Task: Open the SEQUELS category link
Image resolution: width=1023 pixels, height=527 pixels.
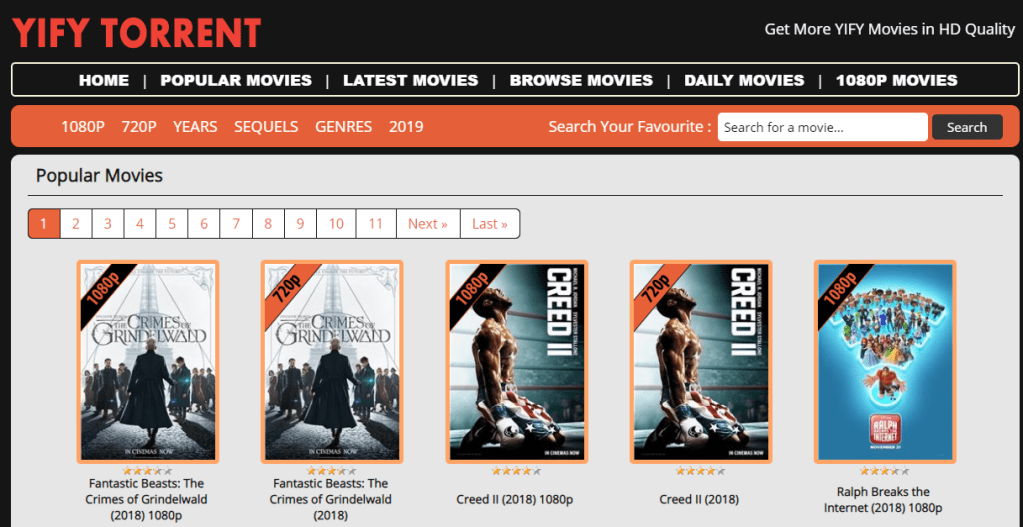Action: click(266, 127)
